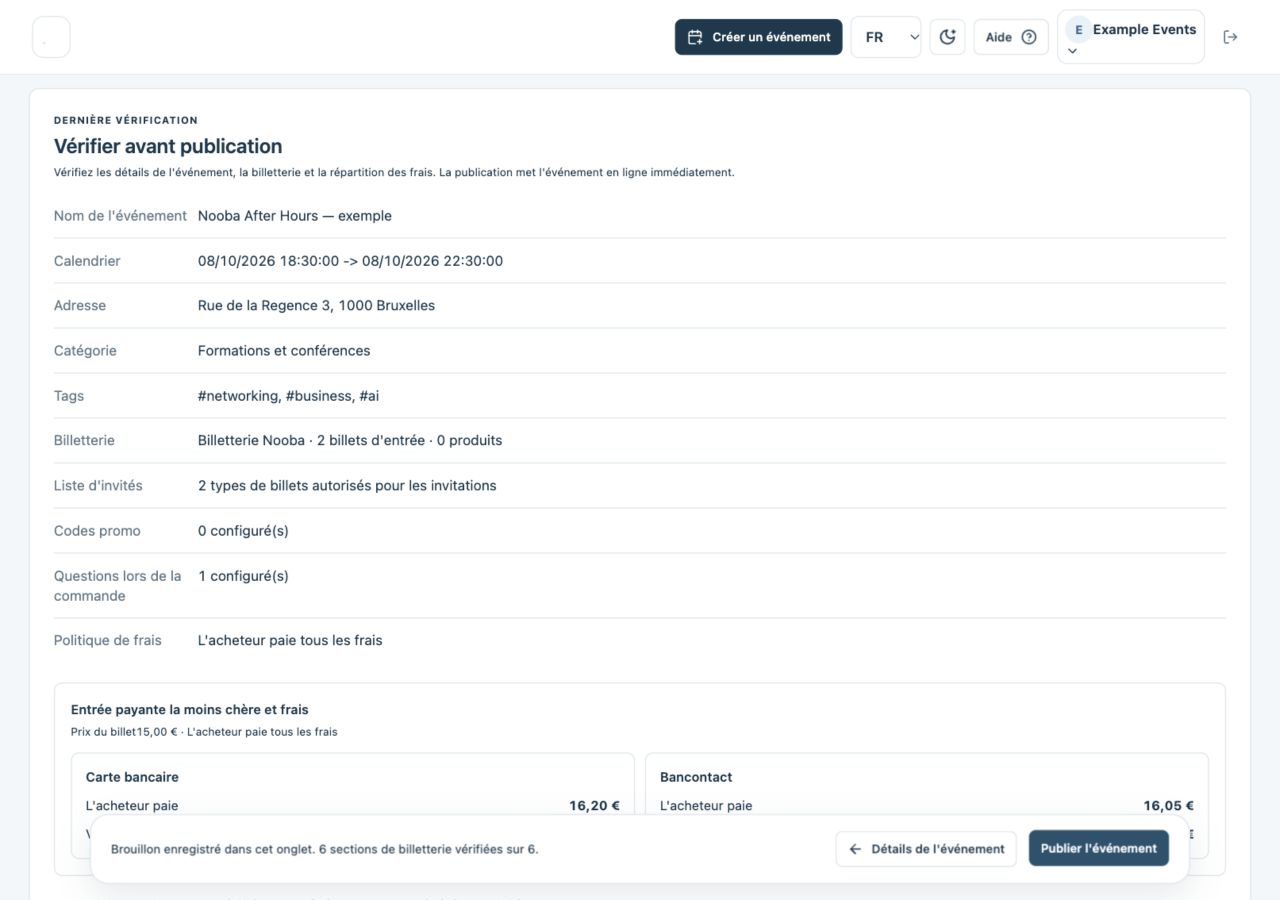The width and height of the screenshot is (1280, 900).
Task: Click the "Bancontact" card title
Action: 696,777
